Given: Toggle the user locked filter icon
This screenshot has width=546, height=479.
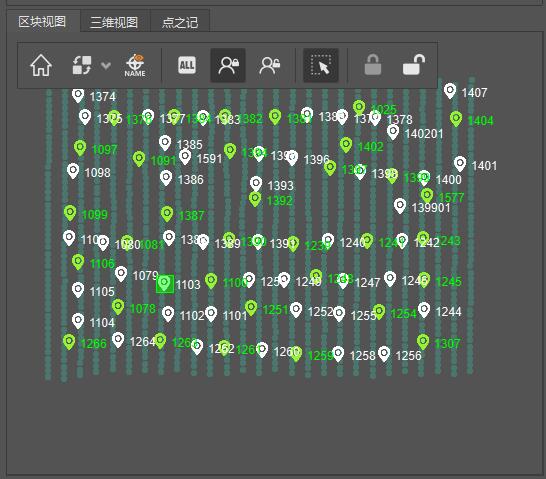Looking at the screenshot, I should pyautogui.click(x=228, y=65).
